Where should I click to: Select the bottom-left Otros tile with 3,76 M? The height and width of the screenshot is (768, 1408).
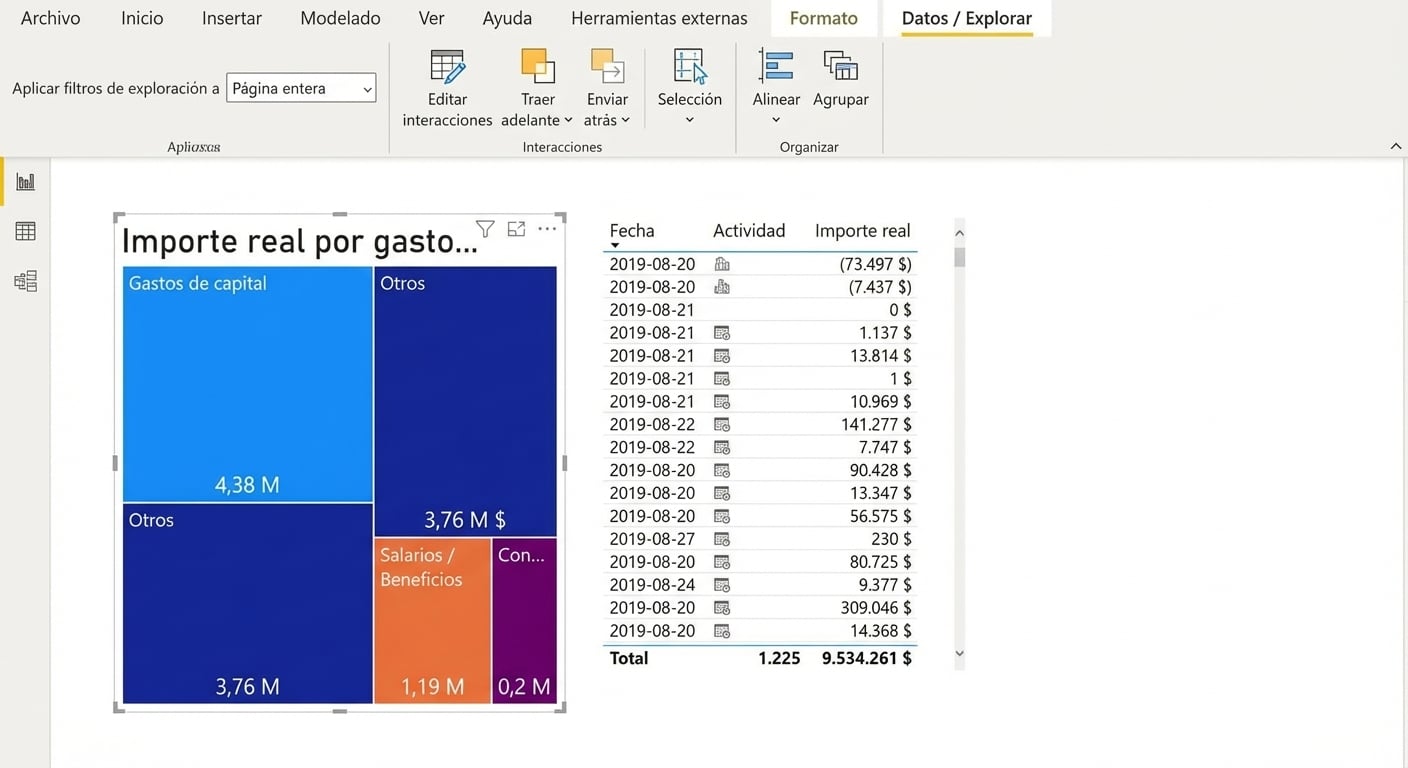click(x=248, y=604)
